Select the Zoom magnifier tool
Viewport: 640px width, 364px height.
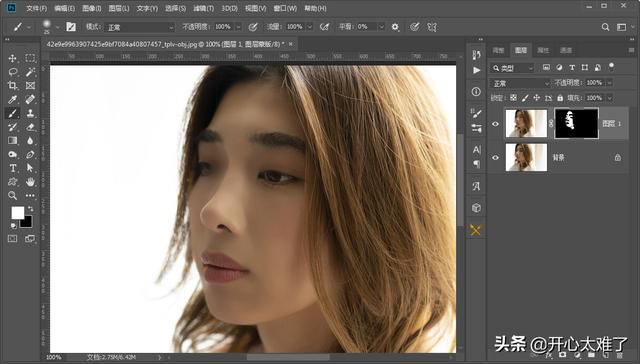click(12, 195)
